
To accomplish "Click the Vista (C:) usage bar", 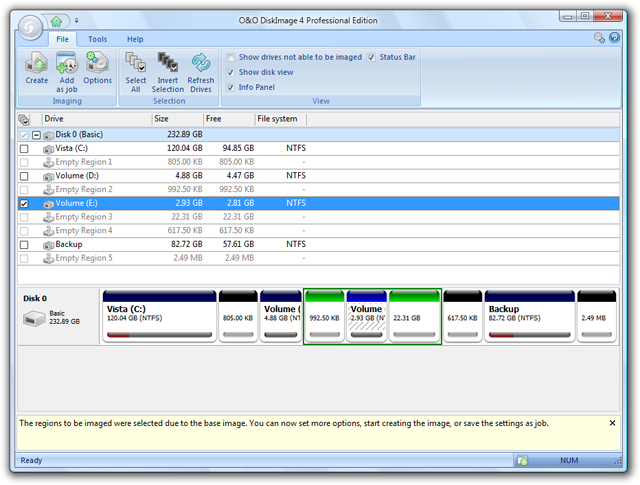I will pyautogui.click(x=160, y=335).
